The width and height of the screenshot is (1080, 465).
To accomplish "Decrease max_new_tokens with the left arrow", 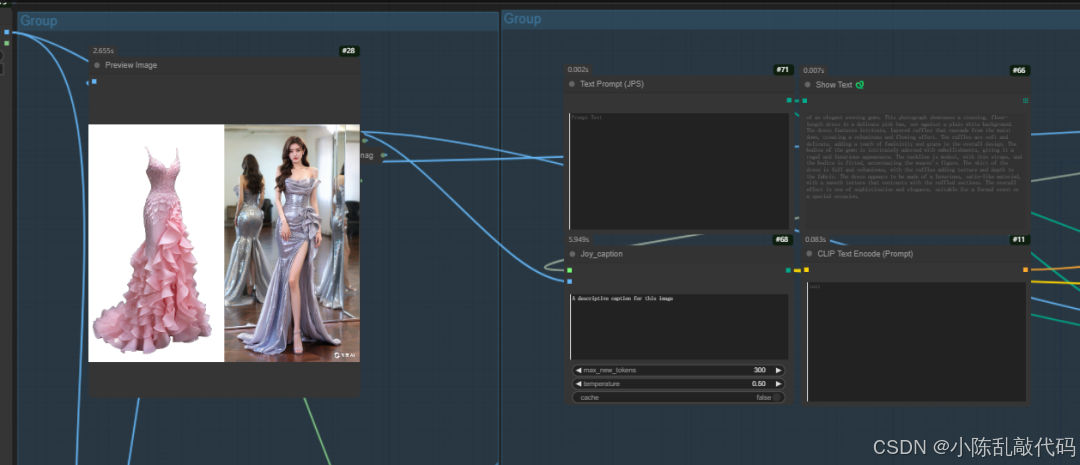I will tap(578, 370).
